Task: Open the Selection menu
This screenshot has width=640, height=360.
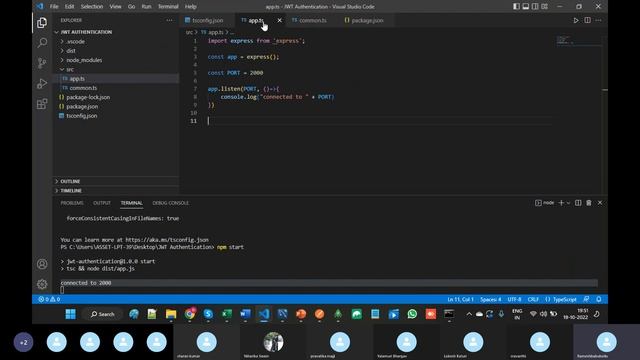Action: point(92,7)
